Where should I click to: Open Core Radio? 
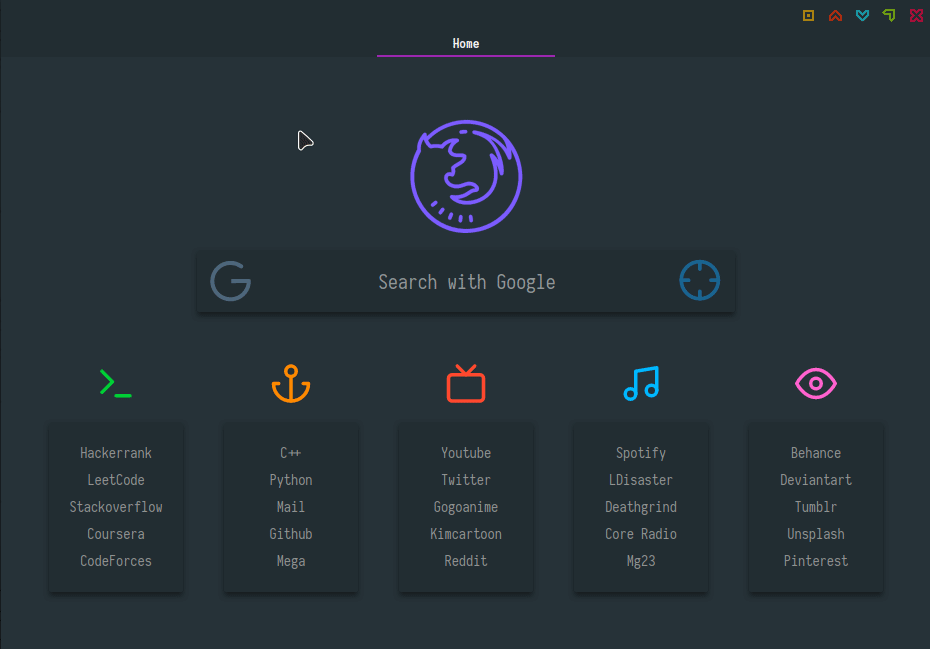point(640,533)
